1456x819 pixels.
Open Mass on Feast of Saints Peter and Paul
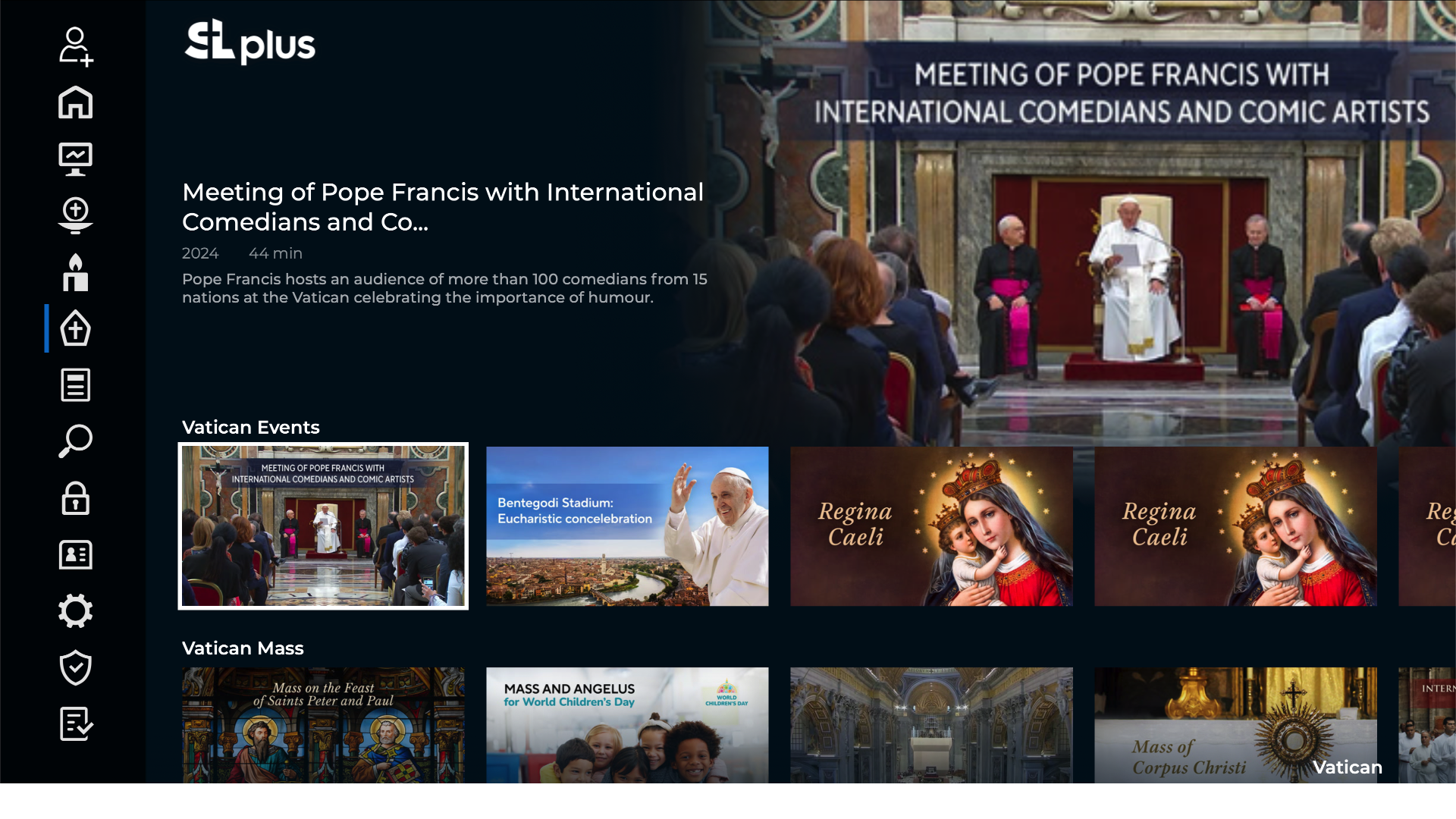[323, 725]
